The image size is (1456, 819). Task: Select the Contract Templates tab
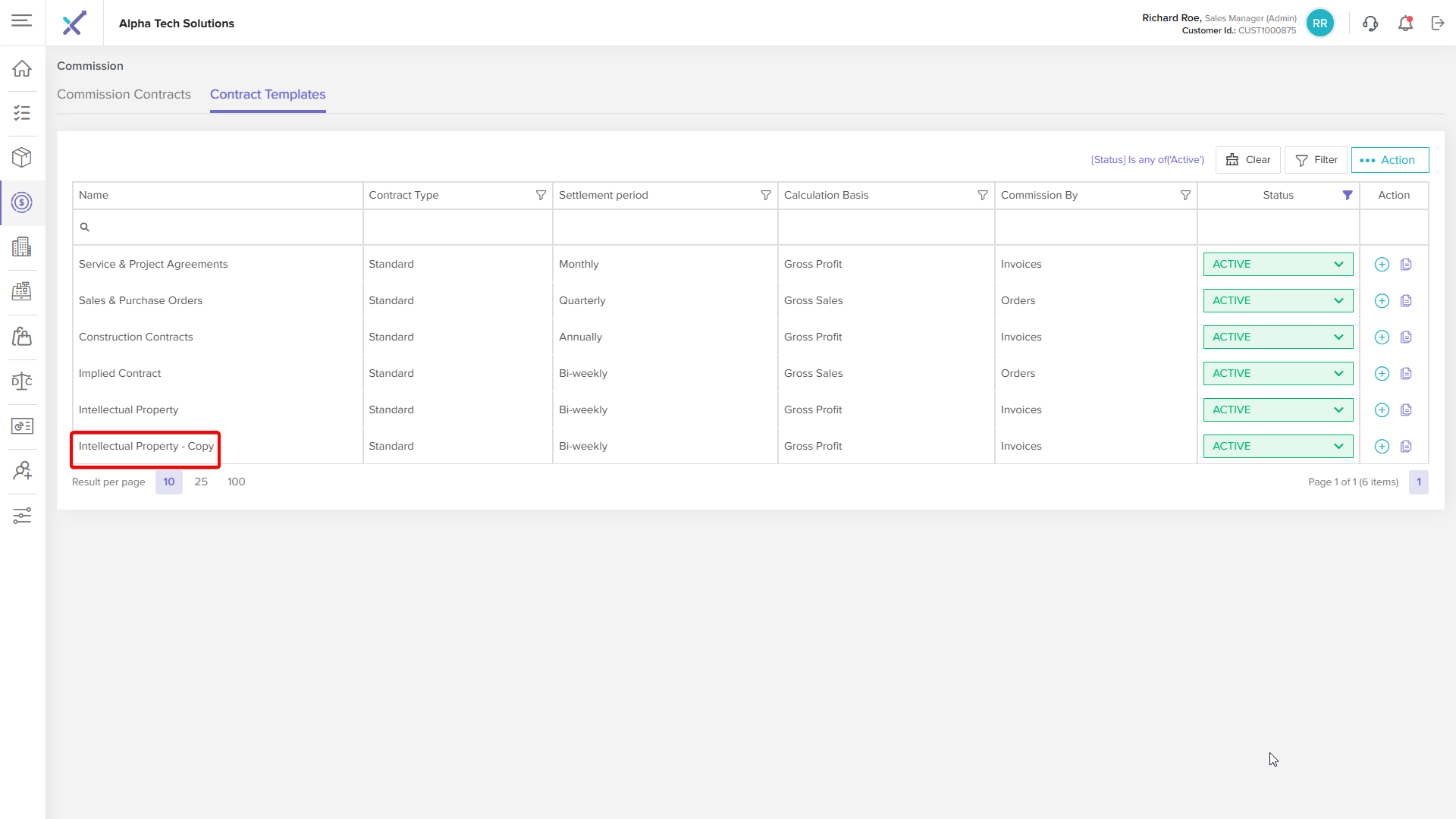(268, 95)
